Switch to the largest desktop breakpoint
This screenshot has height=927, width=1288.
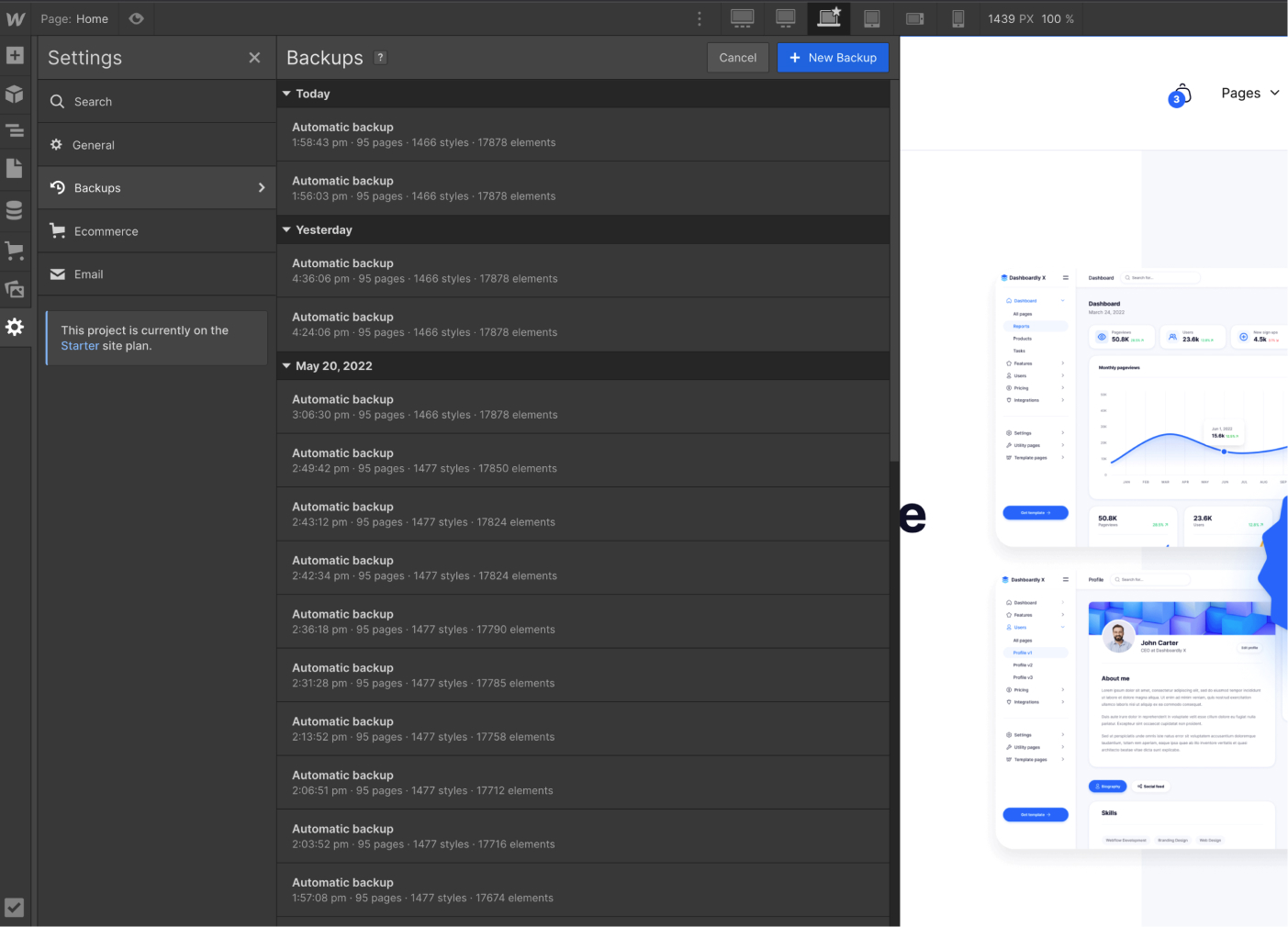click(743, 18)
